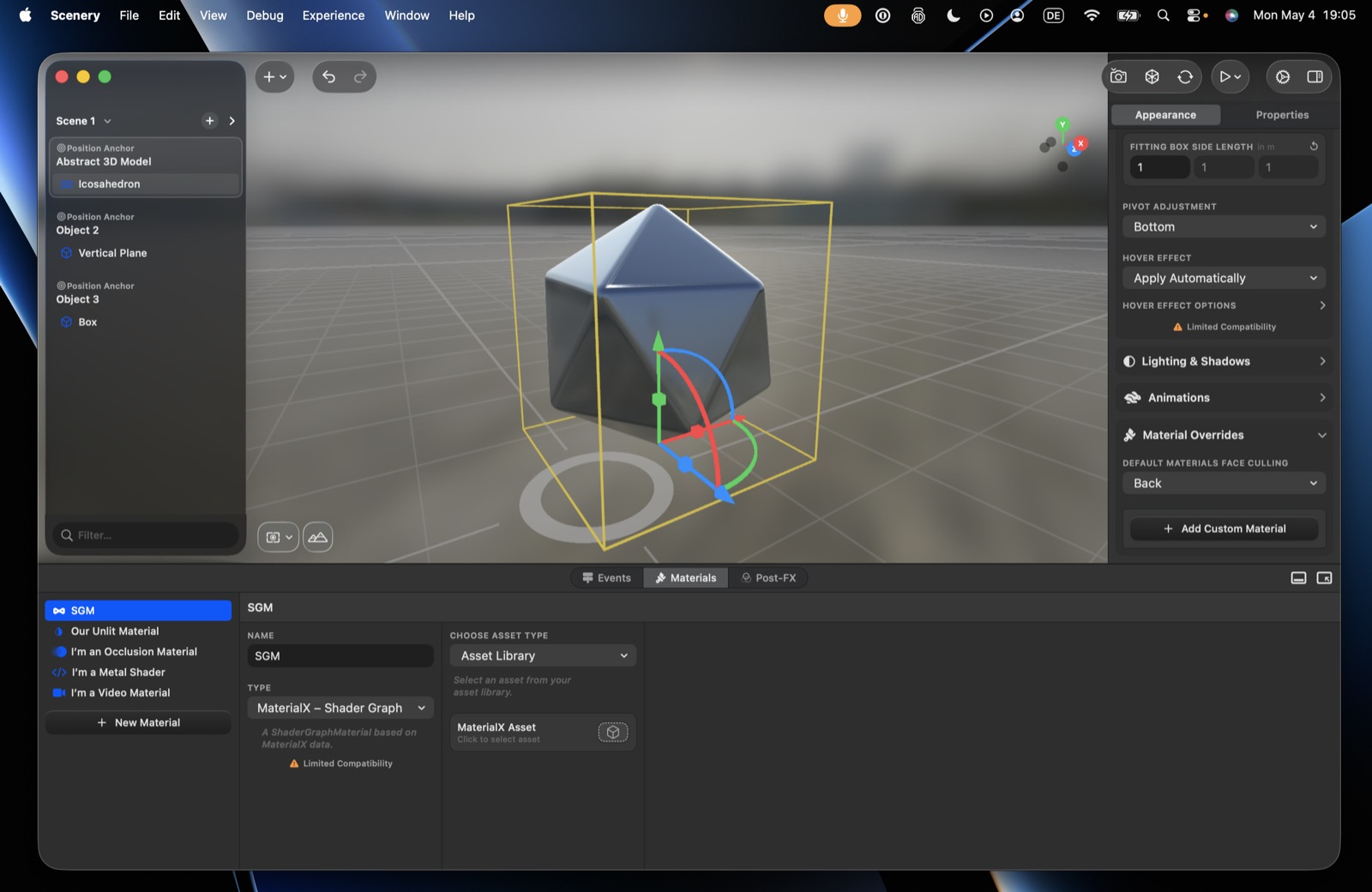Open the MaterialX – Shader Graph type dropdown
Screen dimensions: 1372x892
(x=340, y=708)
